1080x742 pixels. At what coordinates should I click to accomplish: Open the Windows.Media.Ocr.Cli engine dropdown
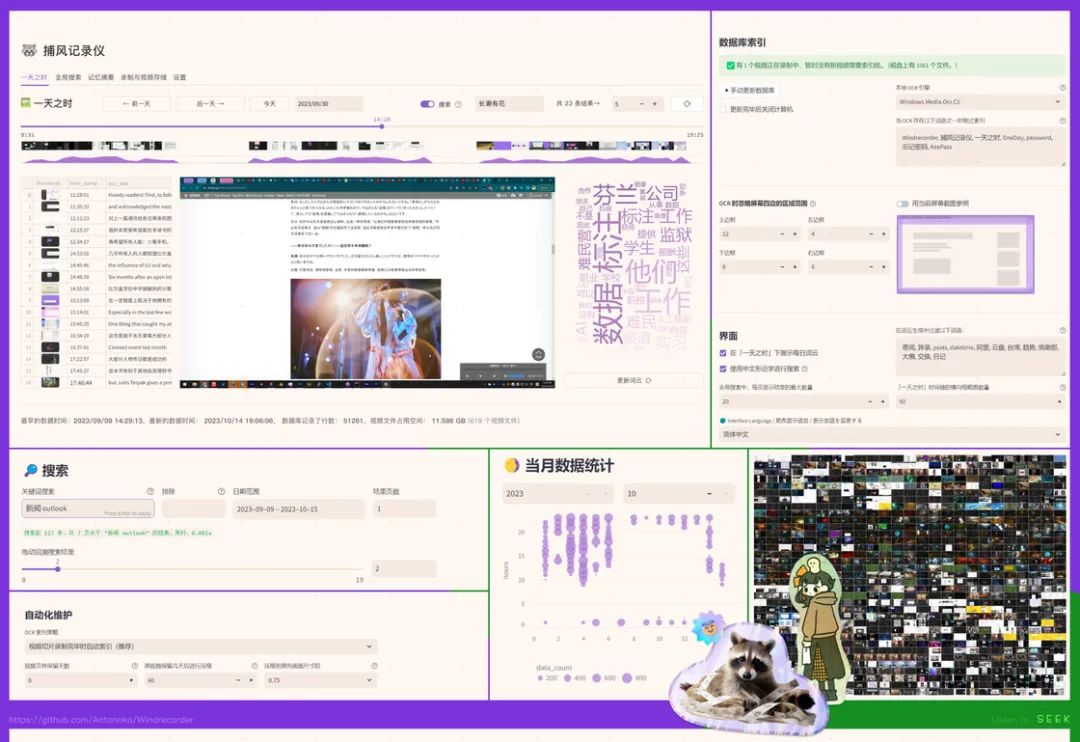(x=980, y=102)
